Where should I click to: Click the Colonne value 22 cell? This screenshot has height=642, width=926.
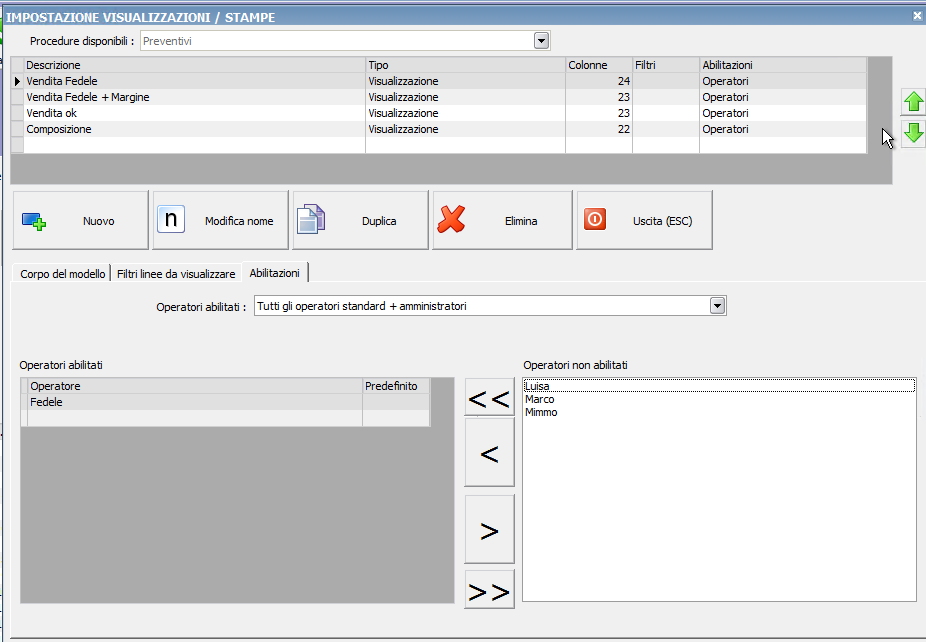point(599,129)
